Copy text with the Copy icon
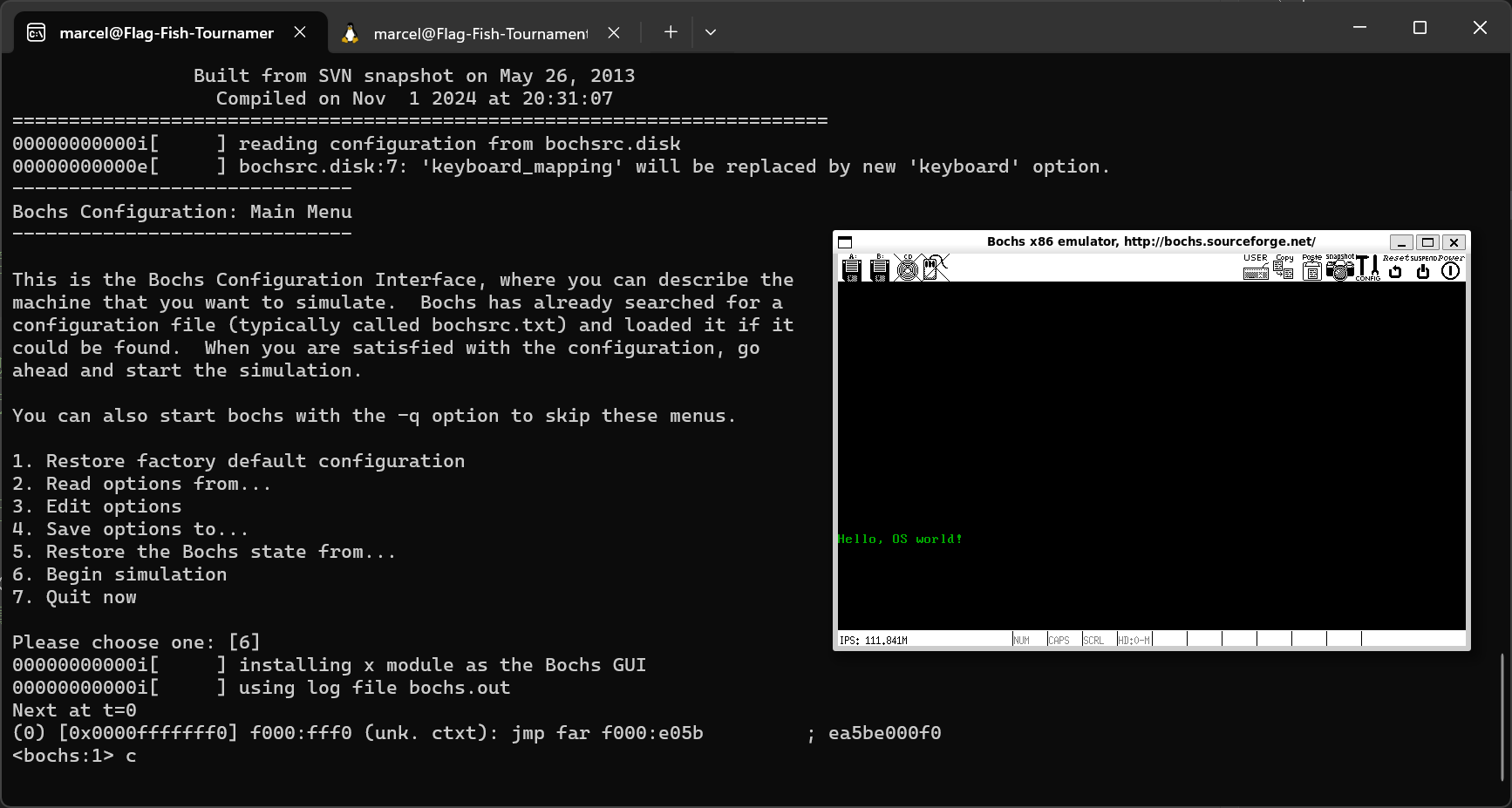This screenshot has width=1512, height=808. coord(1284,270)
